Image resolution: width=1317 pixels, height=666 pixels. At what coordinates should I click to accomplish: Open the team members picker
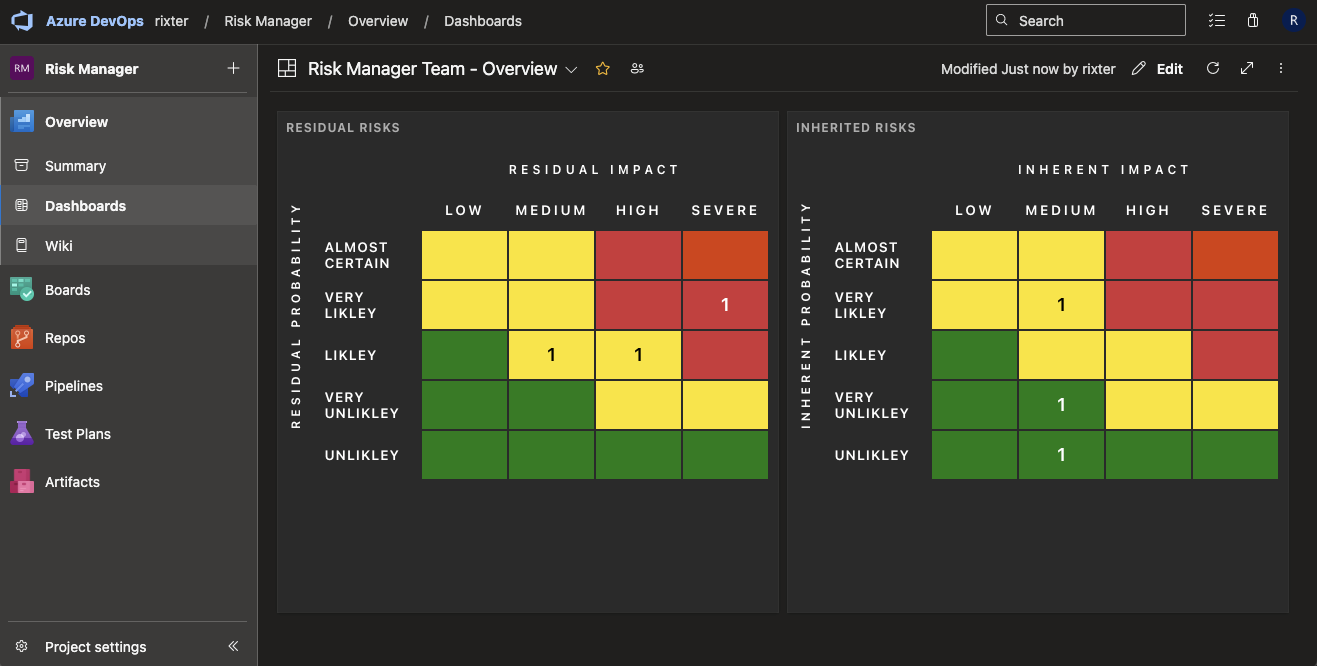pos(637,68)
